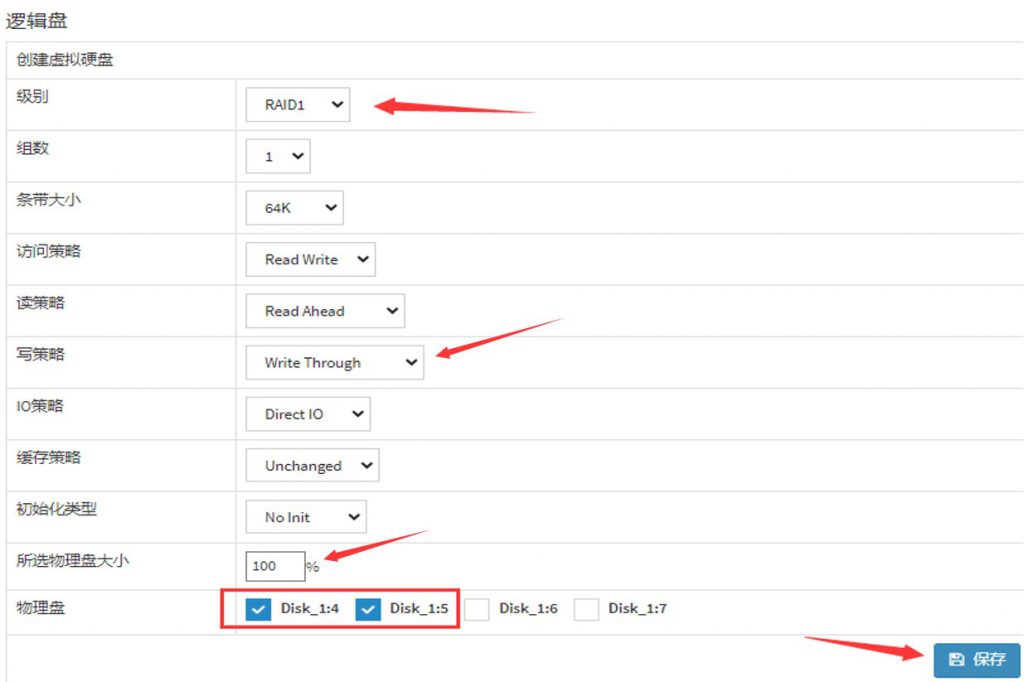Expand the Read Ahead policy dropdown
The image size is (1024, 682).
click(x=325, y=311)
